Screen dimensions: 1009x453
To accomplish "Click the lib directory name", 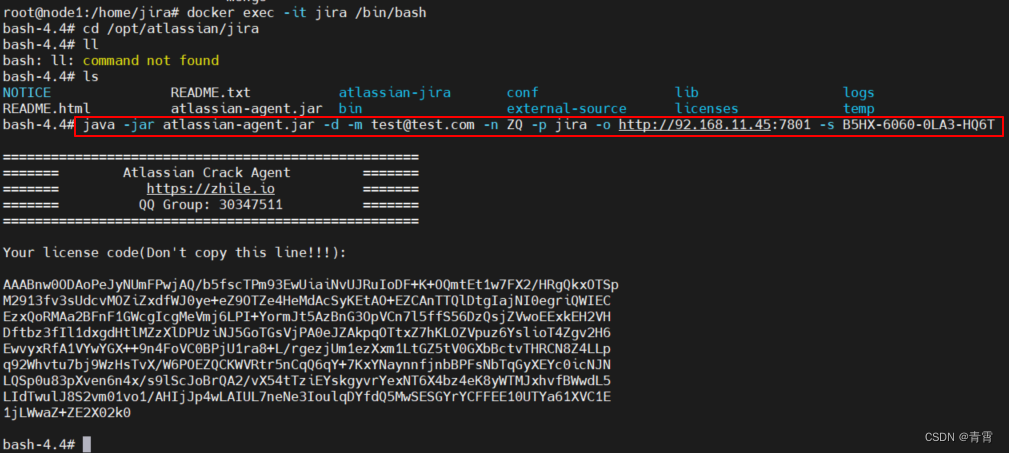I will 687,93.
